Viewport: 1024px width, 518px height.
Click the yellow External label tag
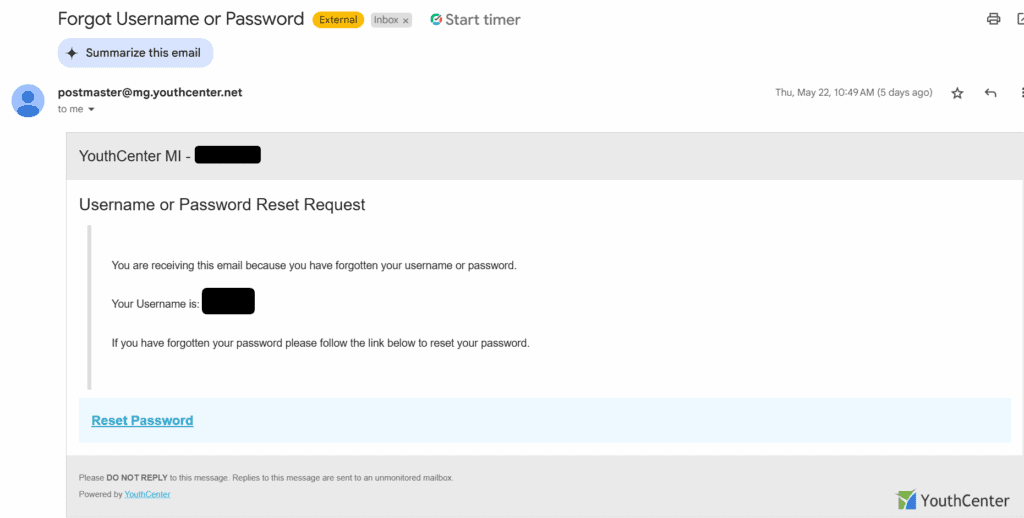pyautogui.click(x=338, y=20)
